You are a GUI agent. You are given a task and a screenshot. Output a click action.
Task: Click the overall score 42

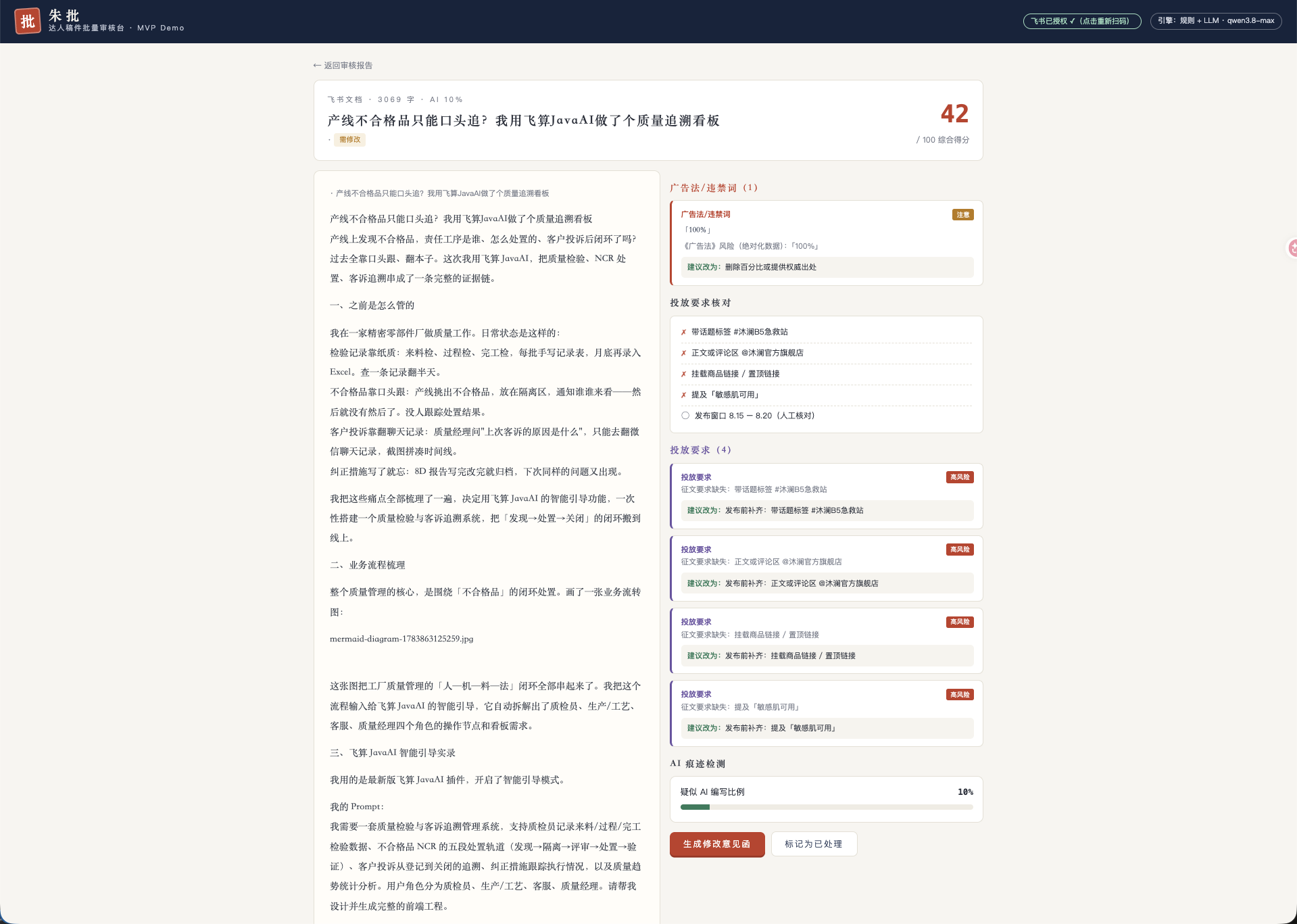[954, 114]
